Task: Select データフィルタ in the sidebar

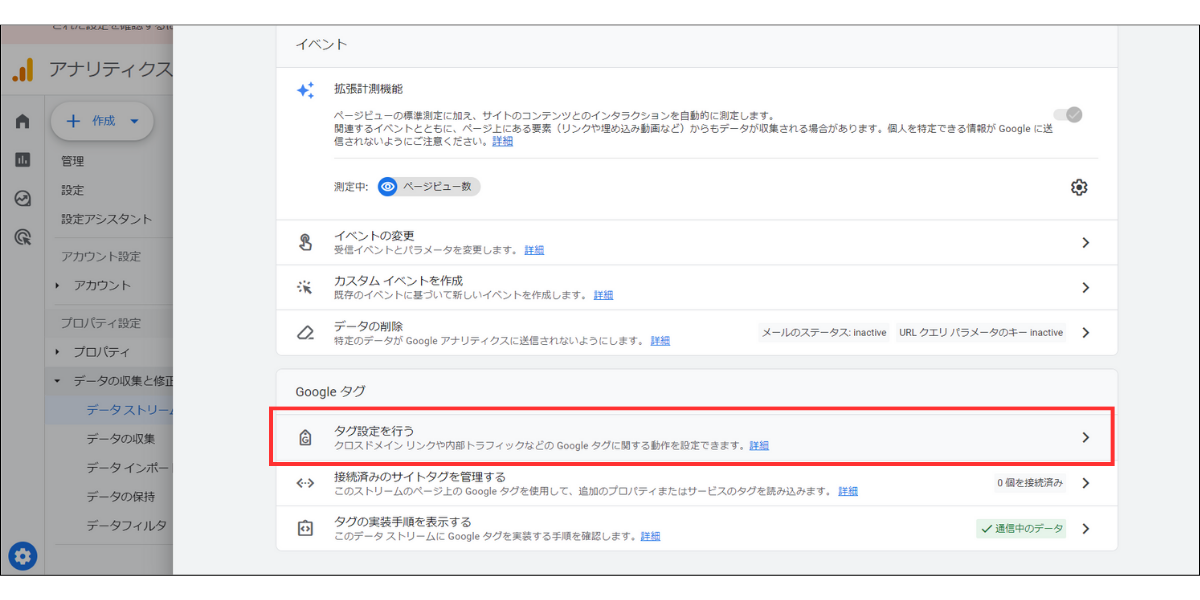Action: coord(126,526)
